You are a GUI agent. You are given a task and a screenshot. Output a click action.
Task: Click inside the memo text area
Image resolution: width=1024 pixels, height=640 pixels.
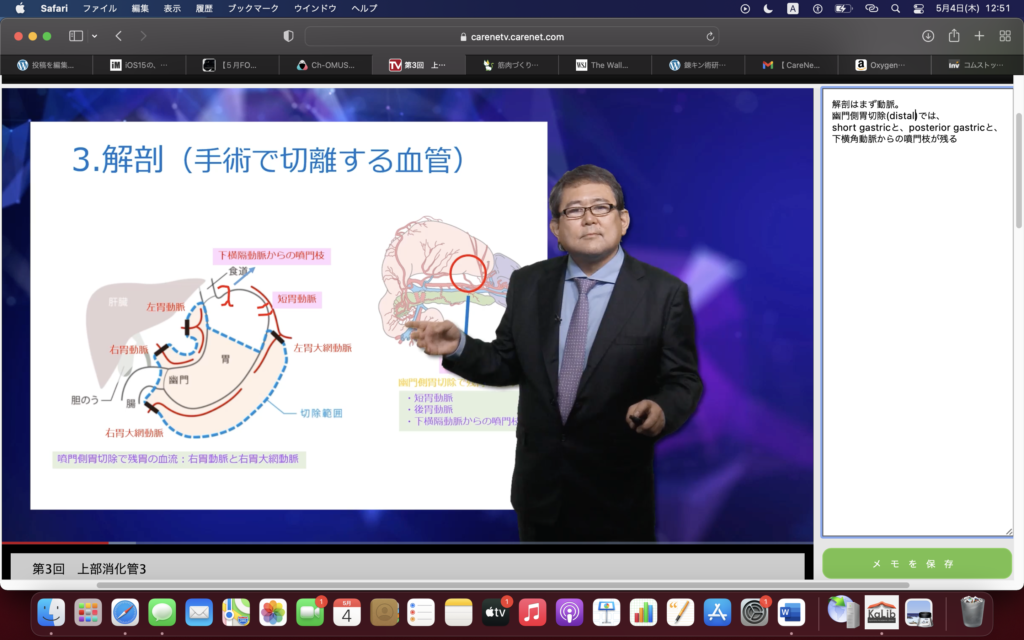pyautogui.click(x=917, y=330)
